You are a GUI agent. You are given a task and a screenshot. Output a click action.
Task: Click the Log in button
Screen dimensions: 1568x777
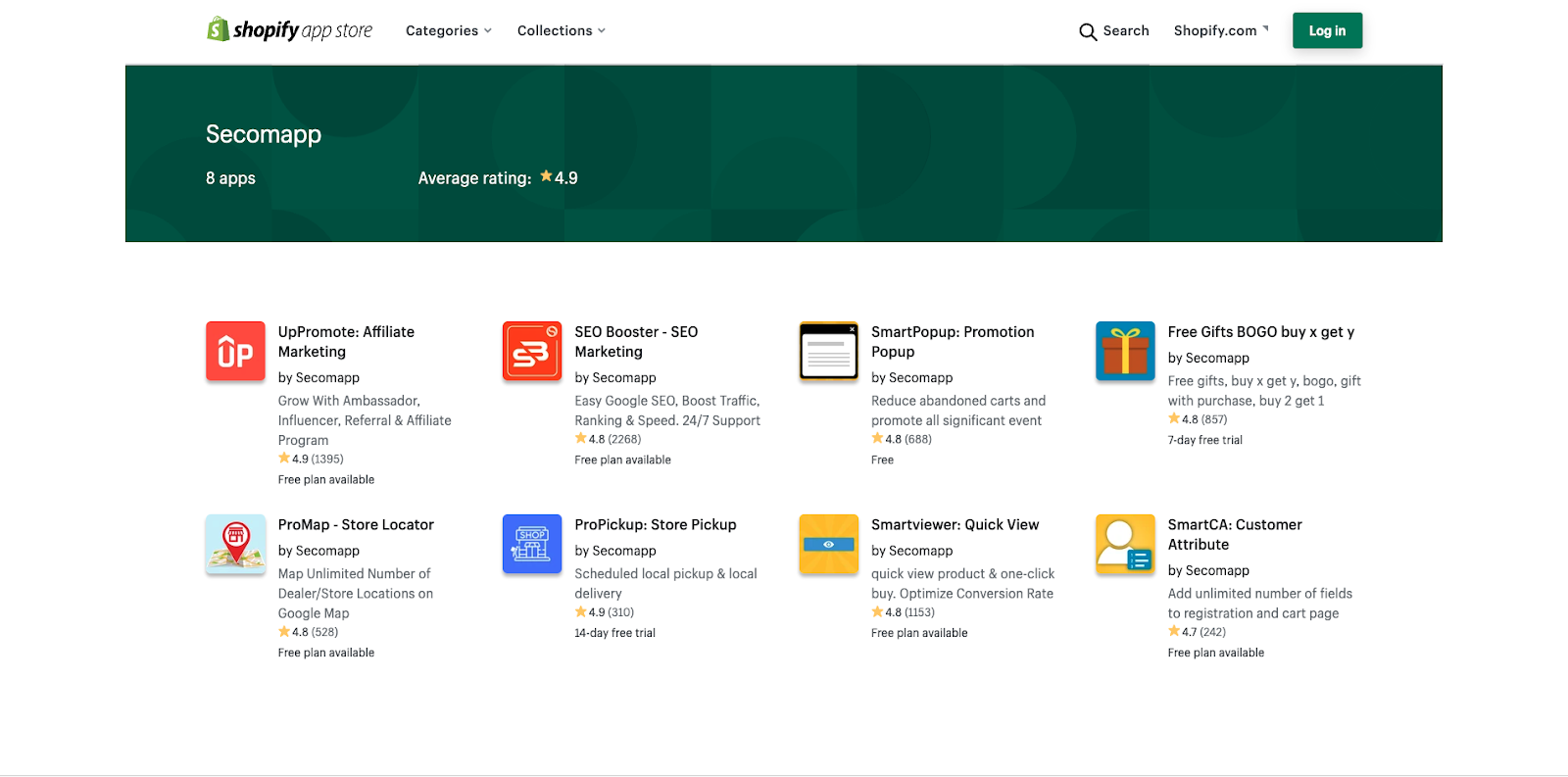pyautogui.click(x=1328, y=30)
